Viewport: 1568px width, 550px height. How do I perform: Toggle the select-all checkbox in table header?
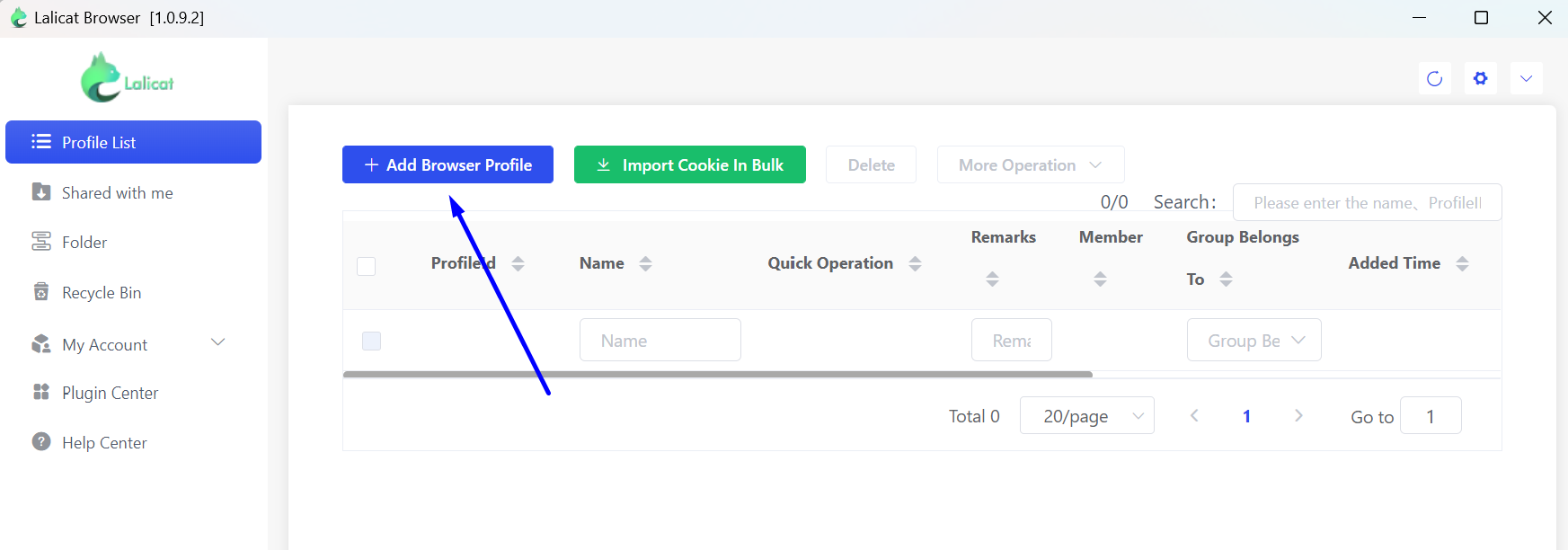click(x=367, y=266)
